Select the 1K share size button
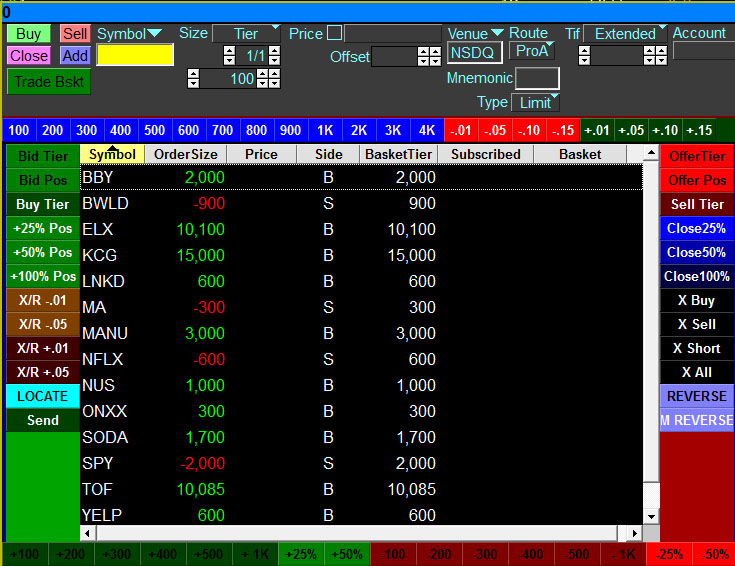Screen dimensions: 735x566 point(325,130)
